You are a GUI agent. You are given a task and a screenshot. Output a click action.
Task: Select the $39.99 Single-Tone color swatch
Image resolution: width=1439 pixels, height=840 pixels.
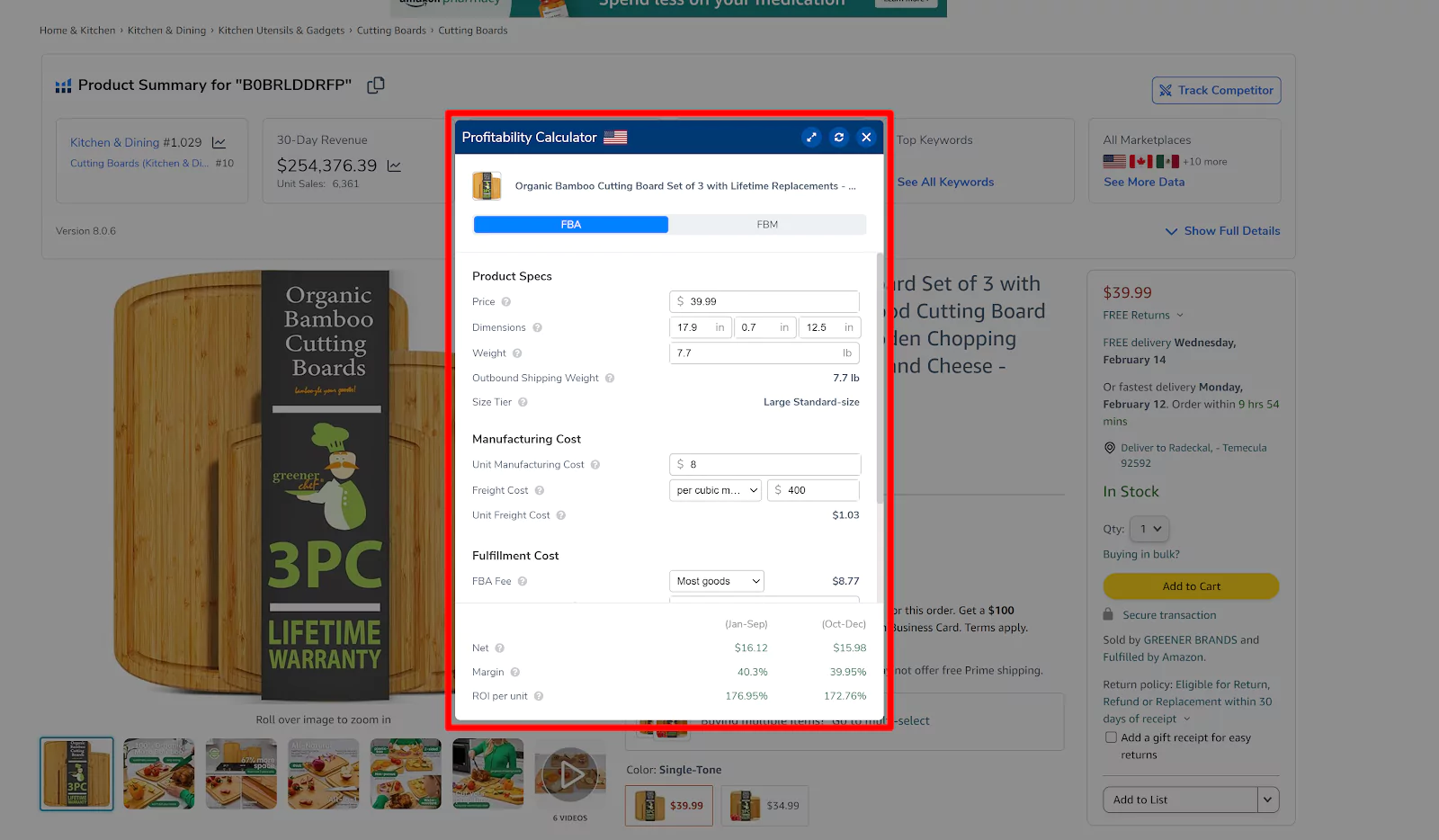(669, 806)
